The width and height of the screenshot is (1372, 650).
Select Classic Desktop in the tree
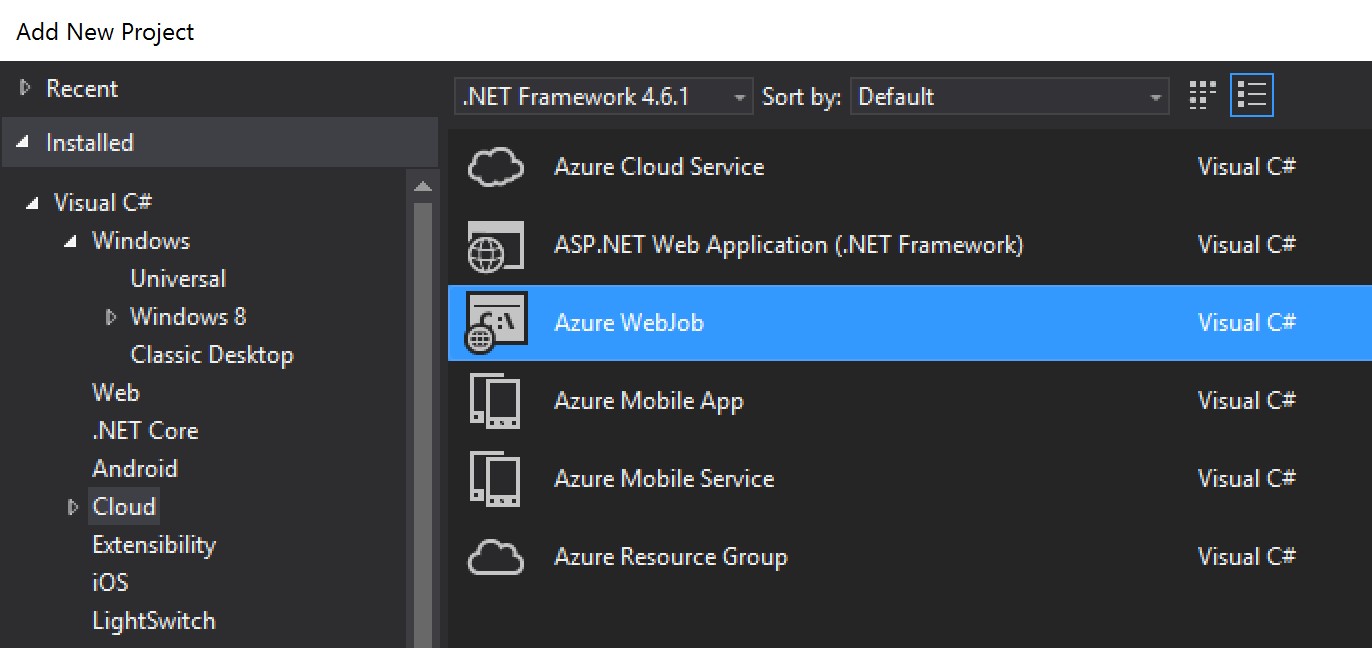click(212, 355)
